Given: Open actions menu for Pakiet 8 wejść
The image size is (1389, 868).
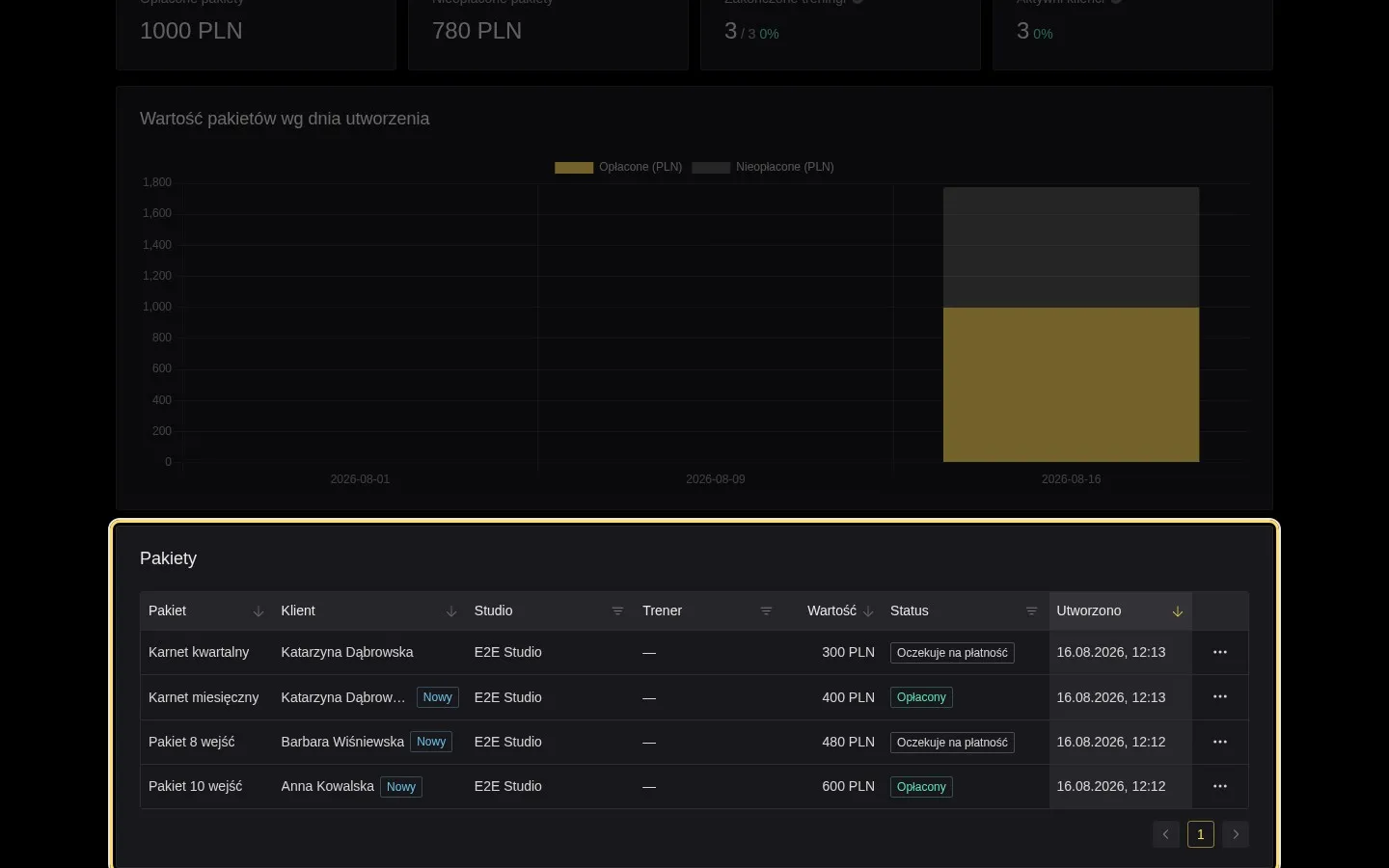Looking at the screenshot, I should (1220, 742).
